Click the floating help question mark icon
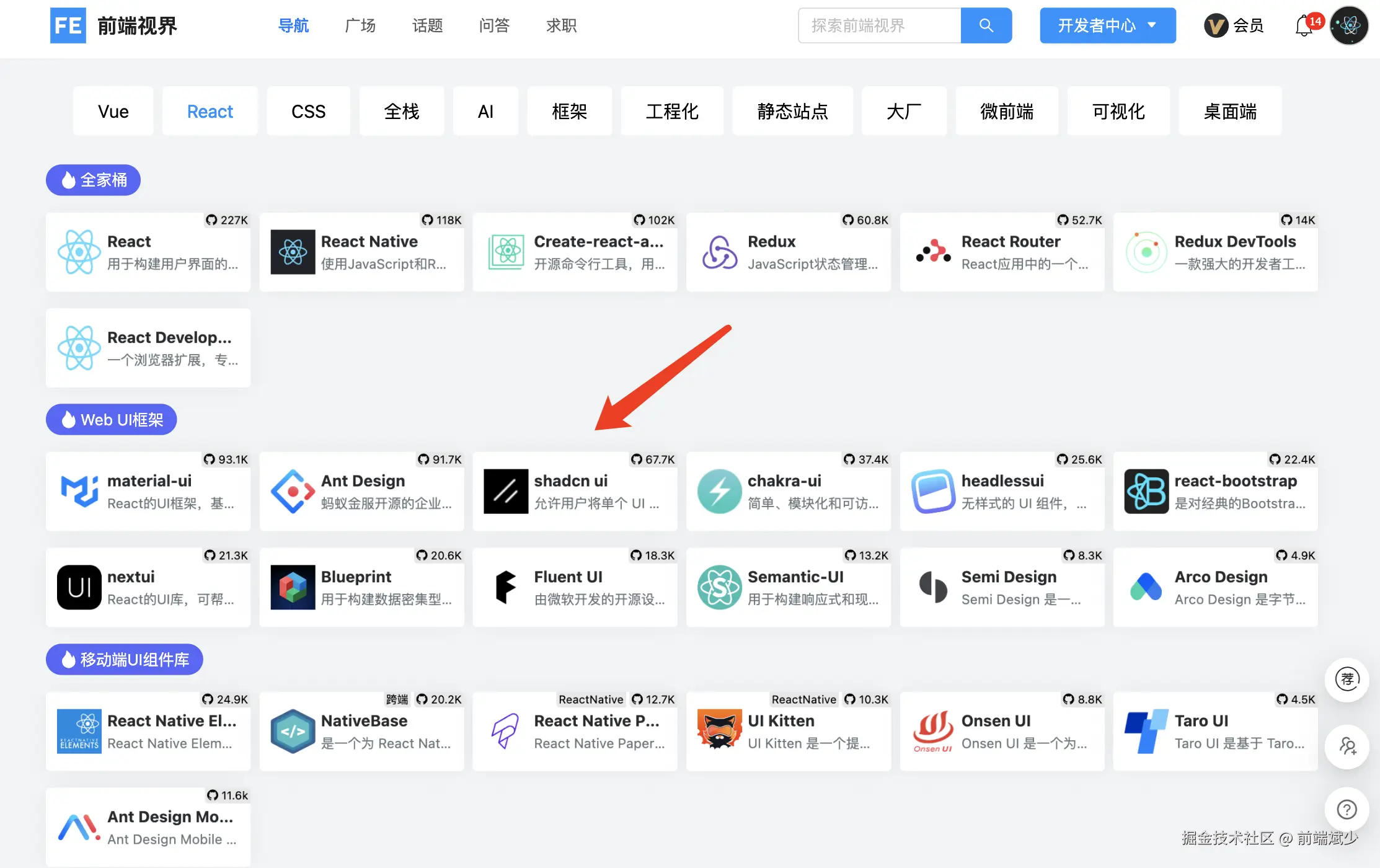This screenshot has height=868, width=1380. pyautogui.click(x=1347, y=809)
